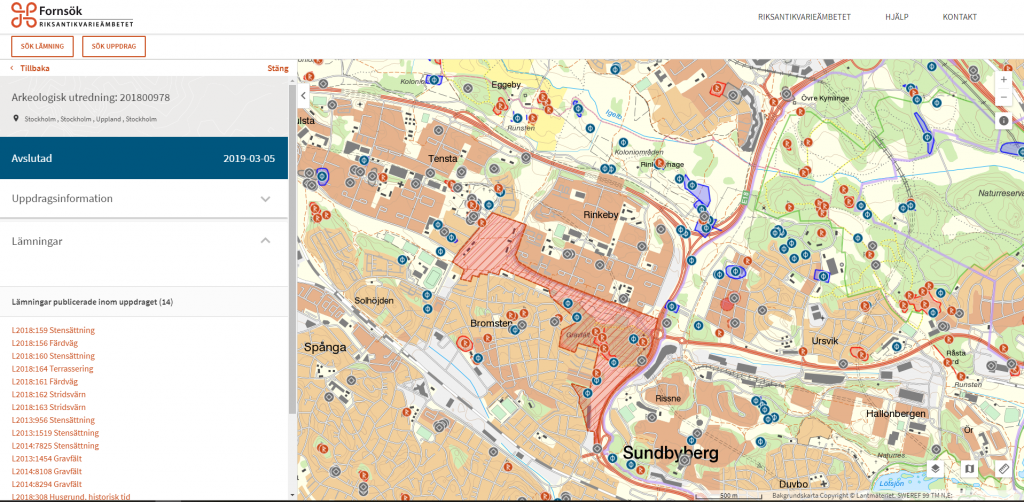
Task: Zoom in on the map
Action: tap(1003, 79)
